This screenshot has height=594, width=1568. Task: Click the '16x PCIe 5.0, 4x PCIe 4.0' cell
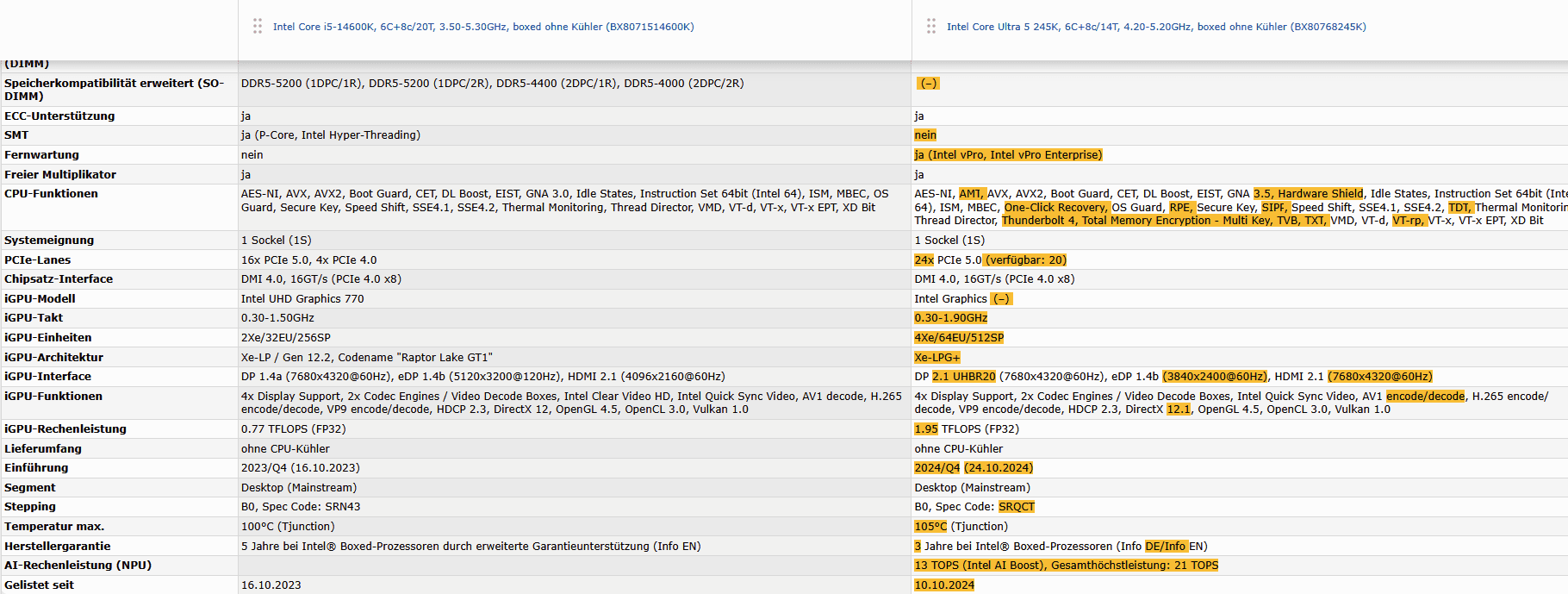(308, 259)
